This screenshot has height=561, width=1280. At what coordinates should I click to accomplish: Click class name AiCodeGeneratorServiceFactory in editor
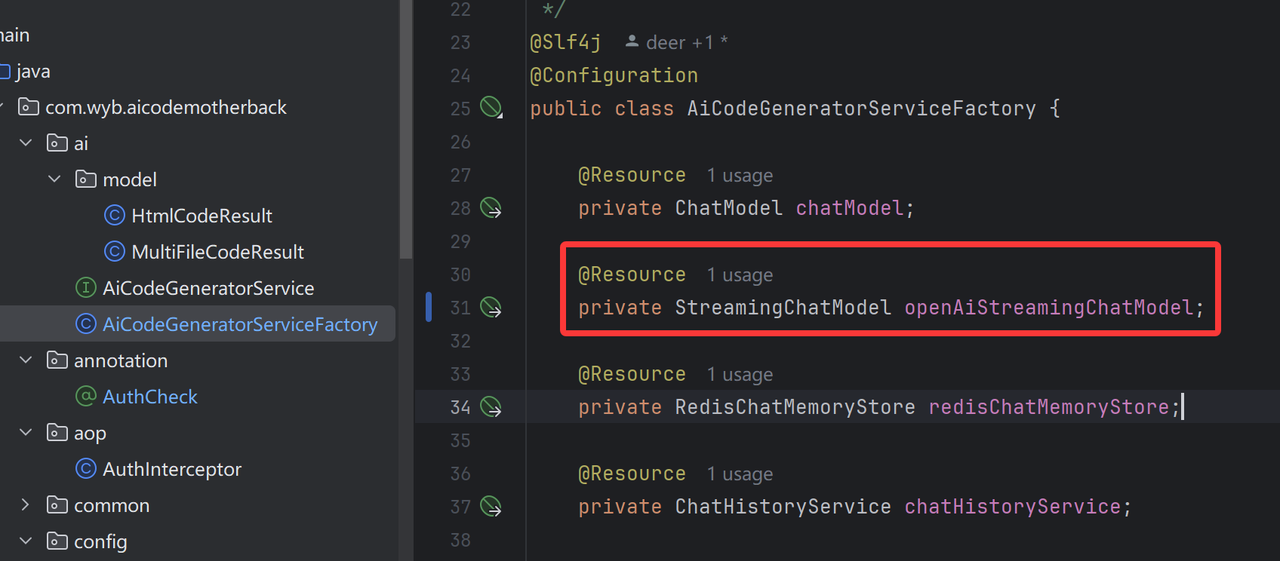coord(861,108)
